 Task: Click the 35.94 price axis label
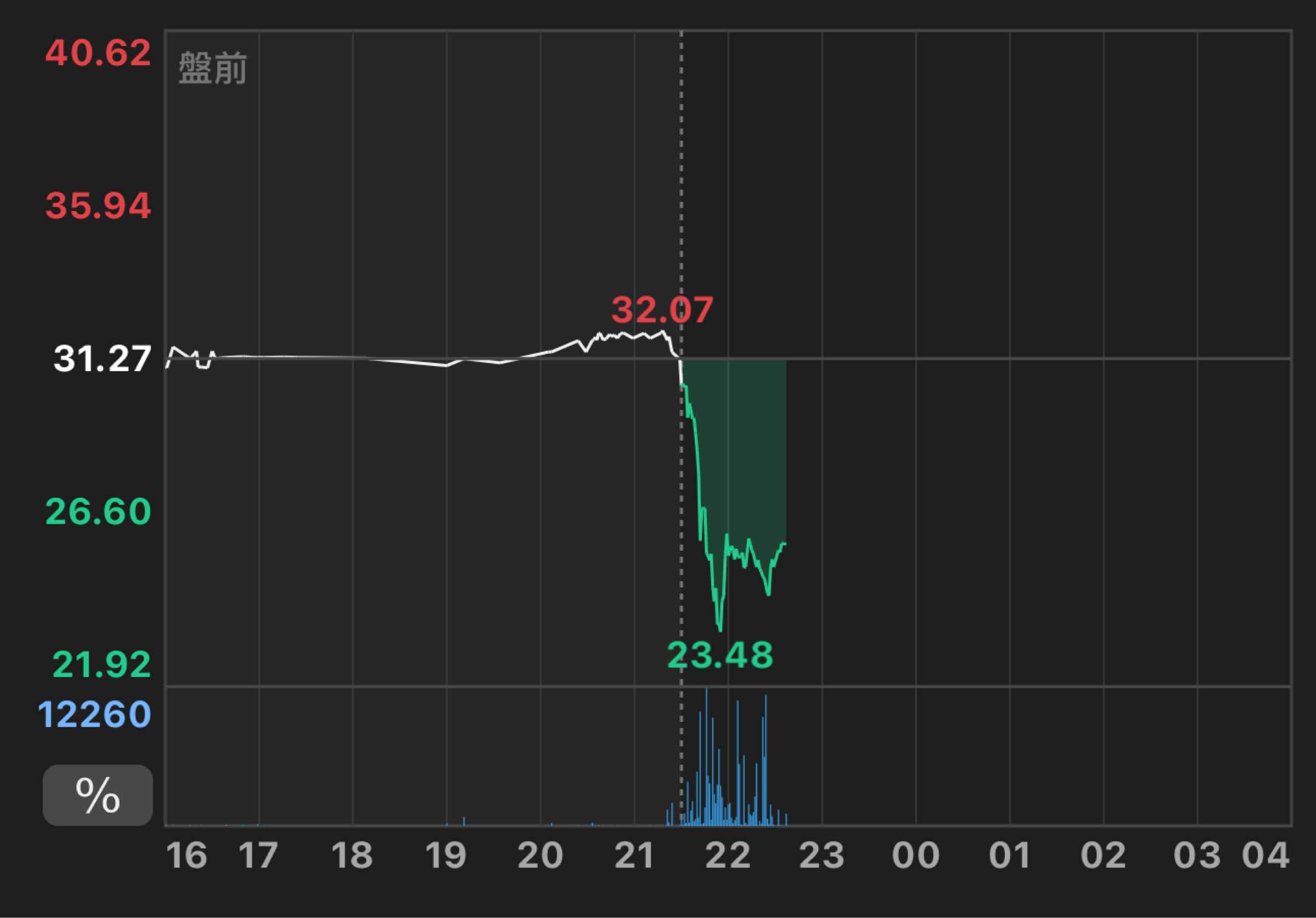pos(98,206)
